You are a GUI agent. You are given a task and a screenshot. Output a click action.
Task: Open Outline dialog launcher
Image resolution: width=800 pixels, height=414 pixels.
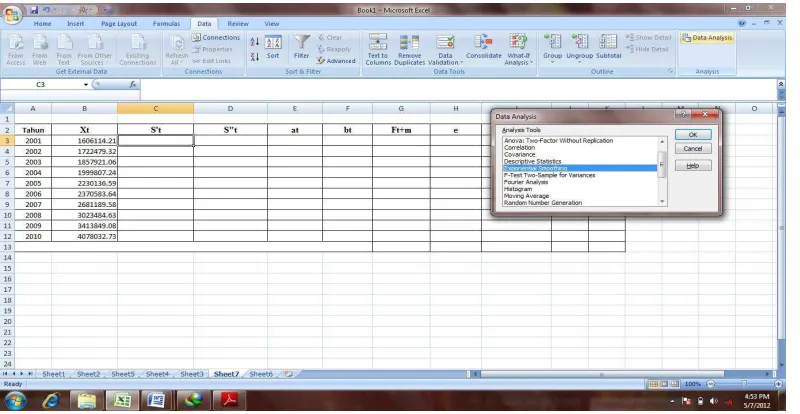(x=671, y=72)
